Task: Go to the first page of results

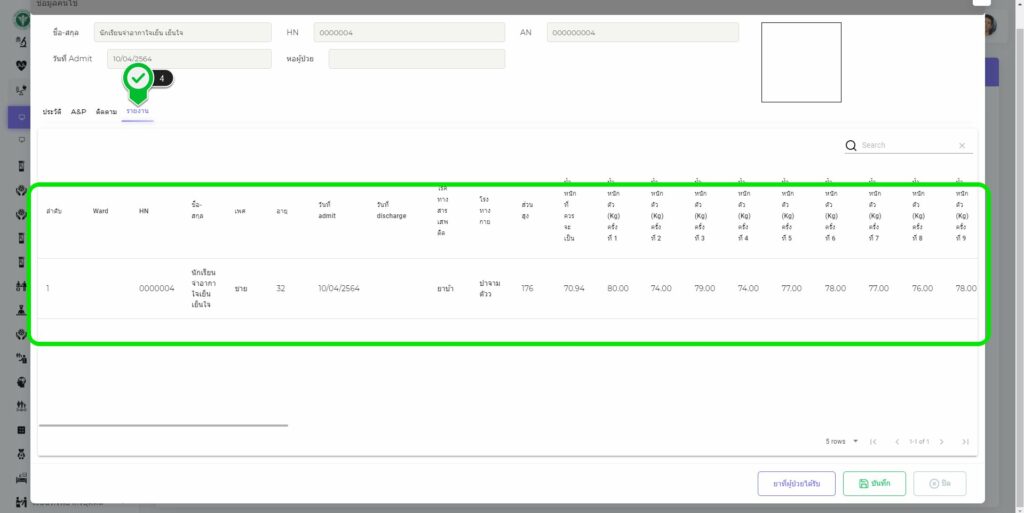Action: point(873,441)
